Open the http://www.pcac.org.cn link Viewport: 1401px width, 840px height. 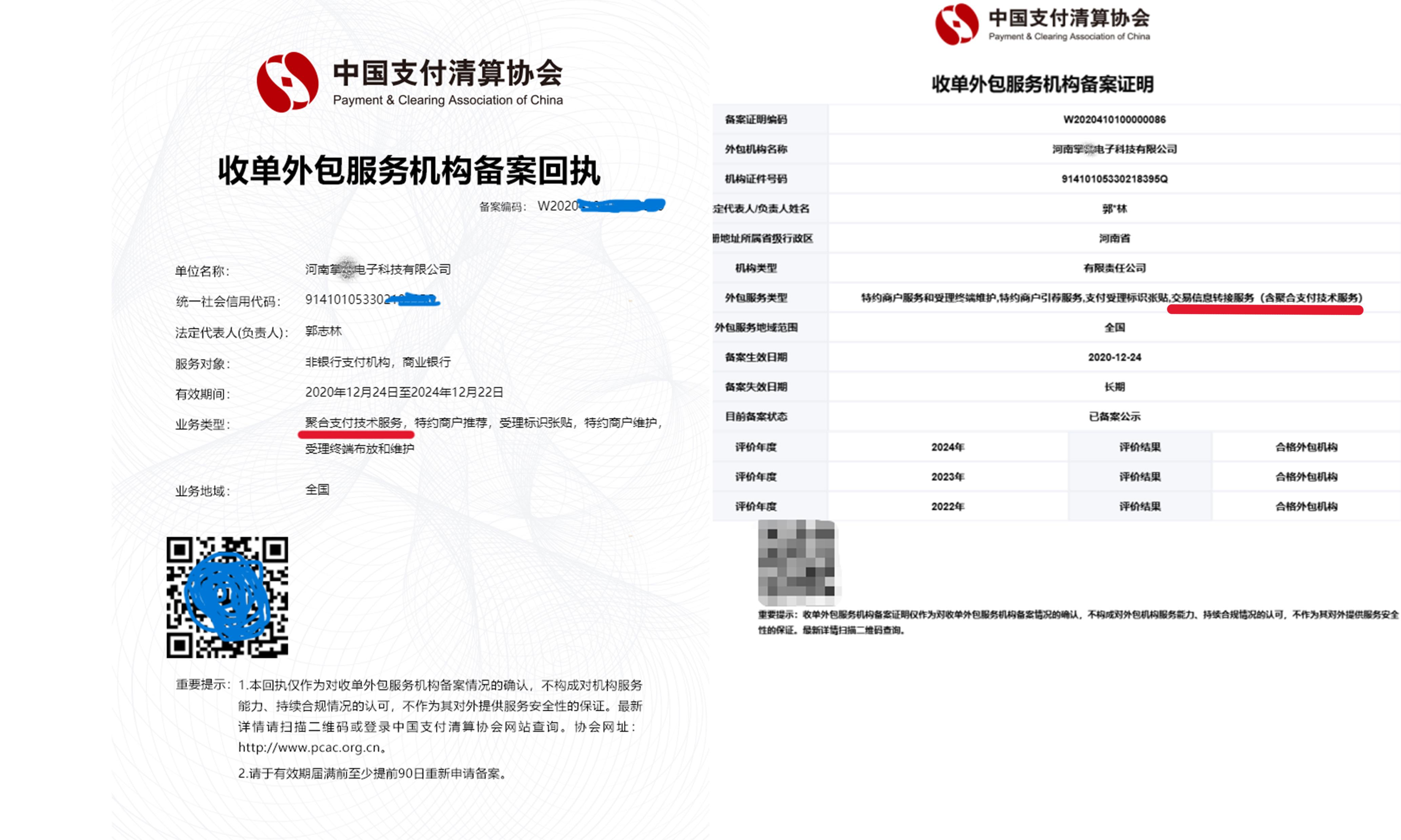click(x=309, y=747)
